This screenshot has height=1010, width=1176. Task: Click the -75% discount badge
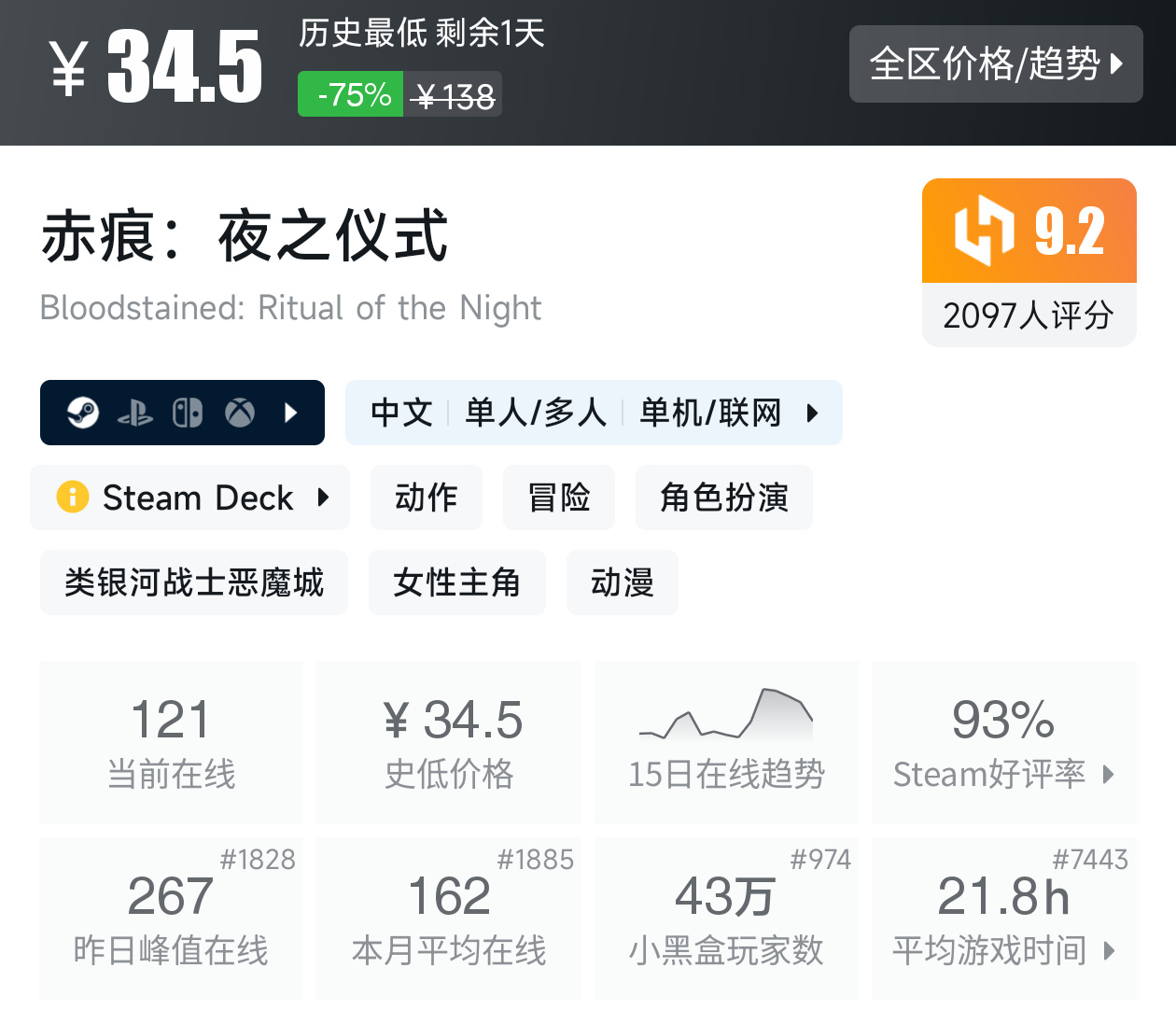(351, 94)
